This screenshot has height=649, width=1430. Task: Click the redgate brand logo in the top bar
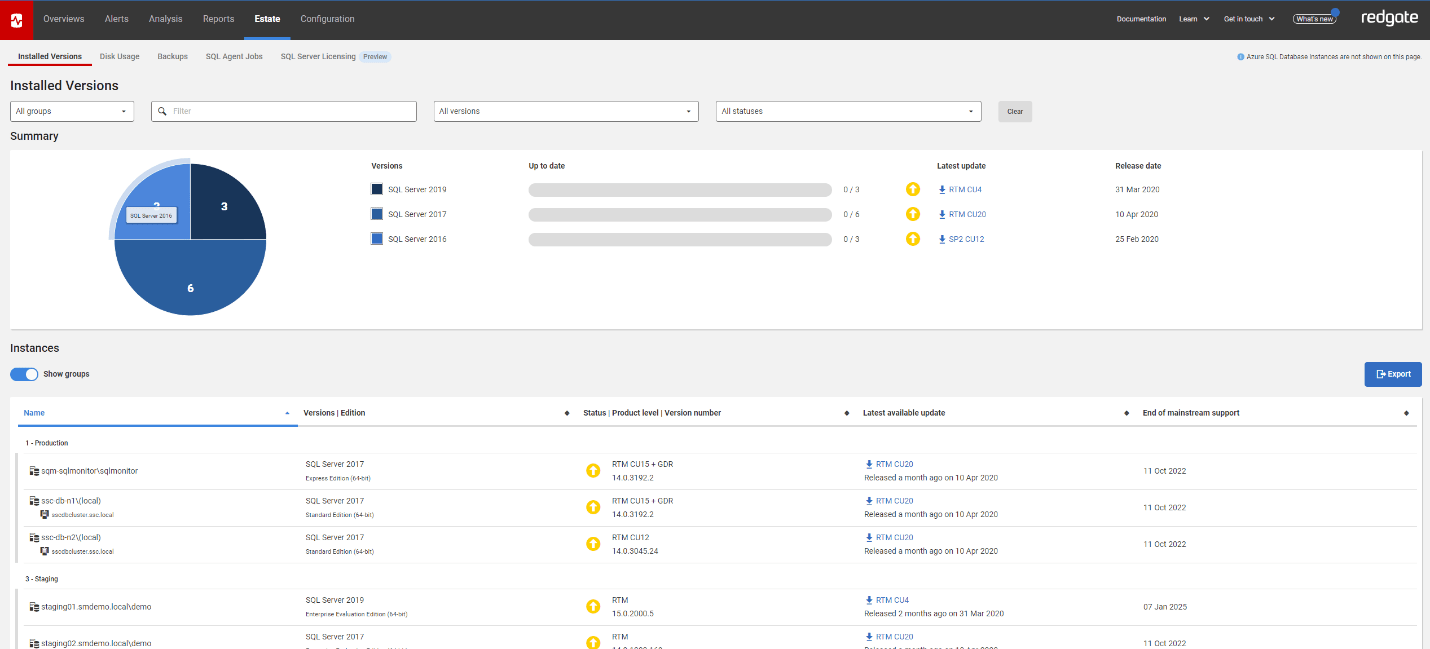pos(1389,18)
